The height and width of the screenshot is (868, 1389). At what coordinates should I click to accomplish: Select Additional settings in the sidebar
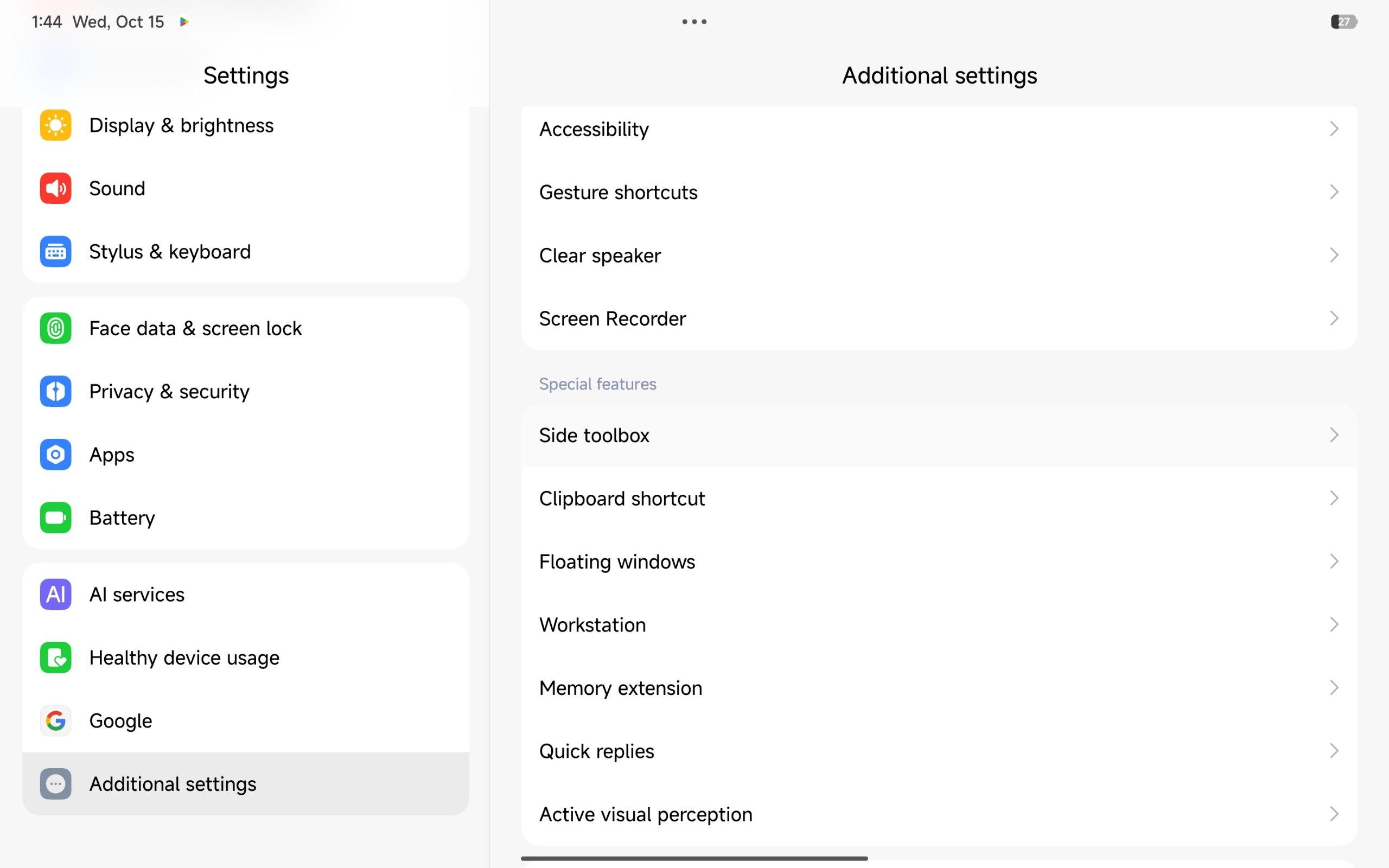(172, 783)
